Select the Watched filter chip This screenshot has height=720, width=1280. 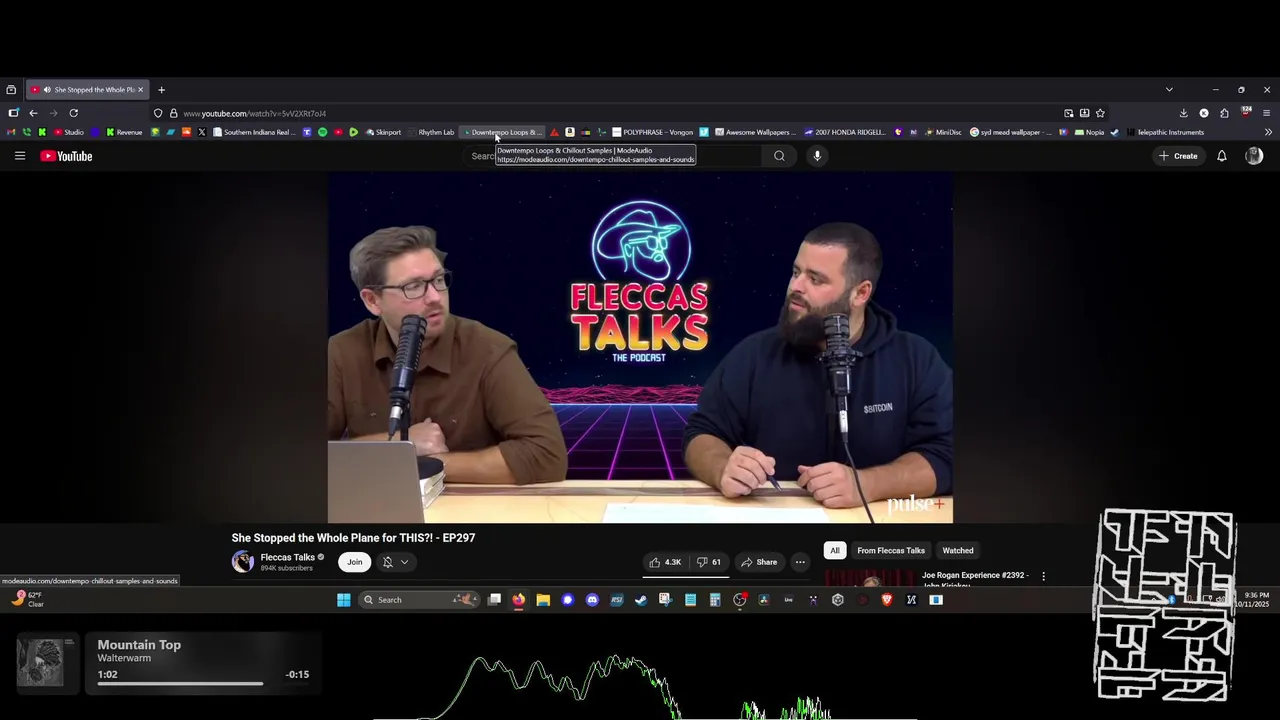coord(958,550)
